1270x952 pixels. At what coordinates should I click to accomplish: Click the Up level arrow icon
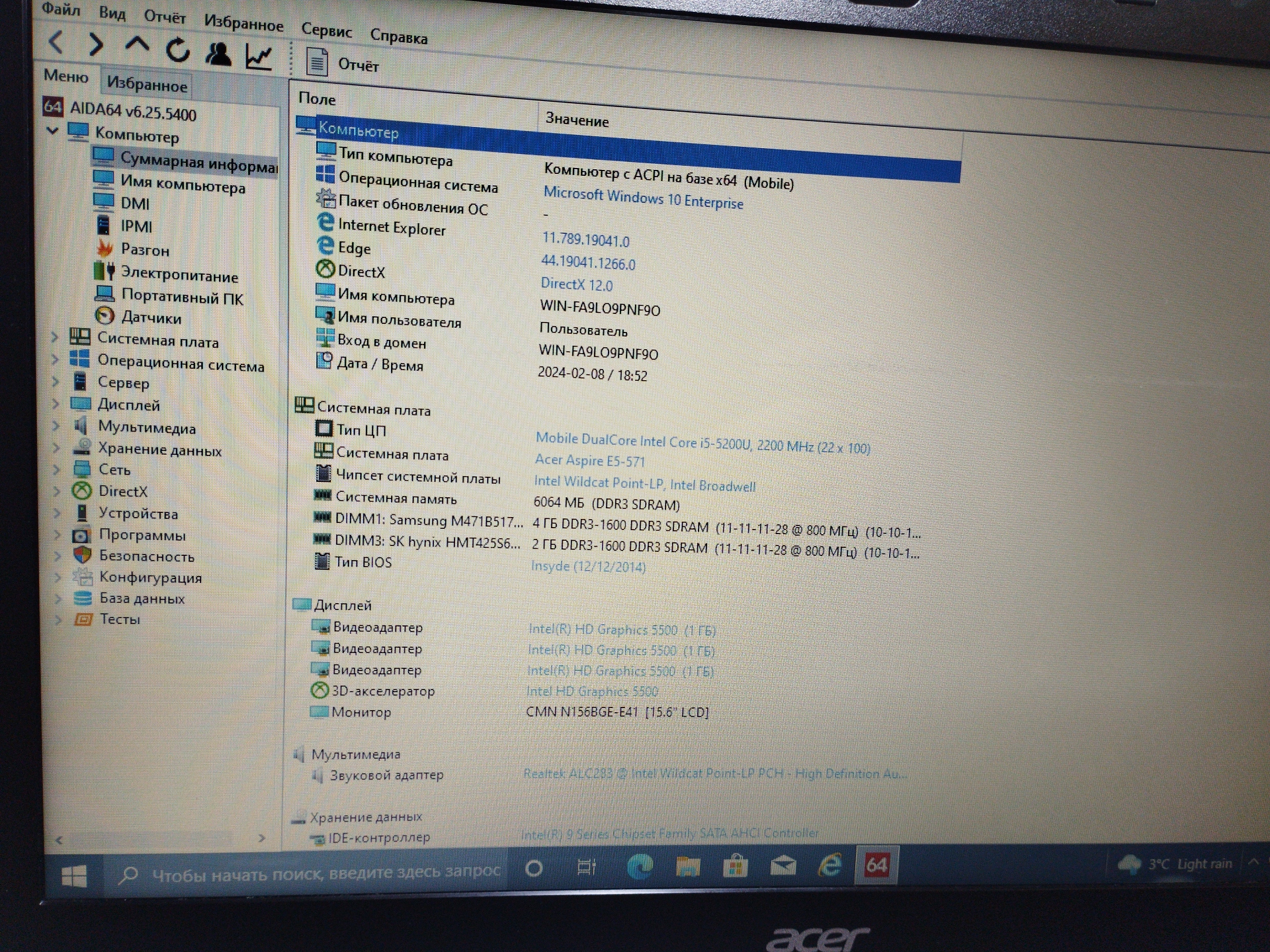tap(137, 45)
